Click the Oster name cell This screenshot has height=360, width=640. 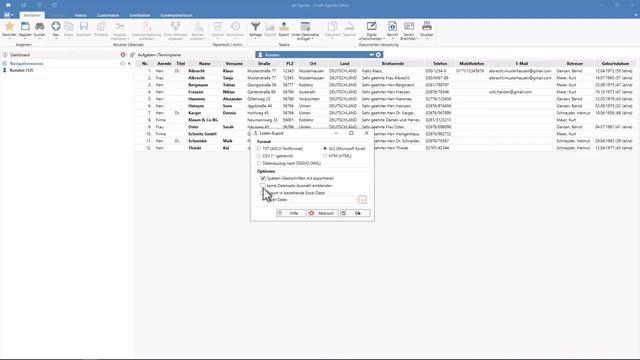click(x=193, y=127)
